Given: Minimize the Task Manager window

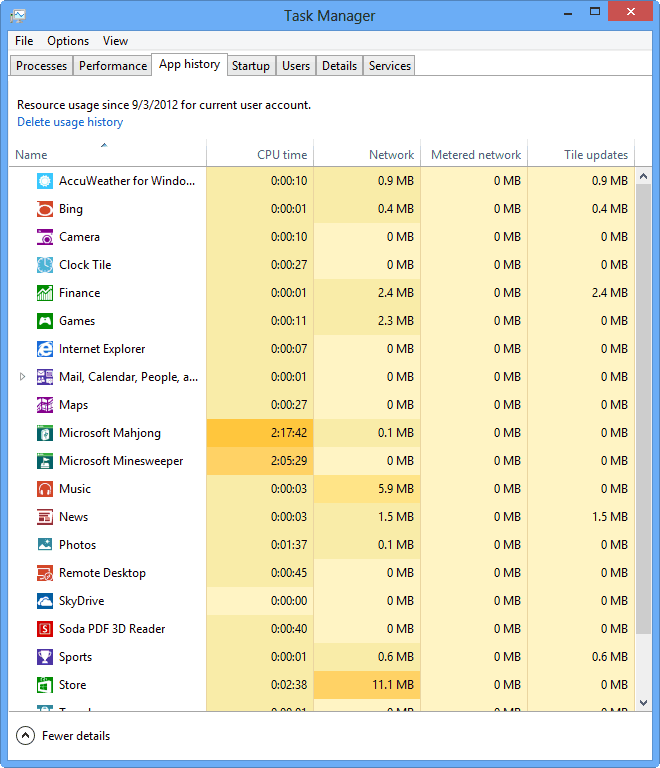Looking at the screenshot, I should [568, 13].
